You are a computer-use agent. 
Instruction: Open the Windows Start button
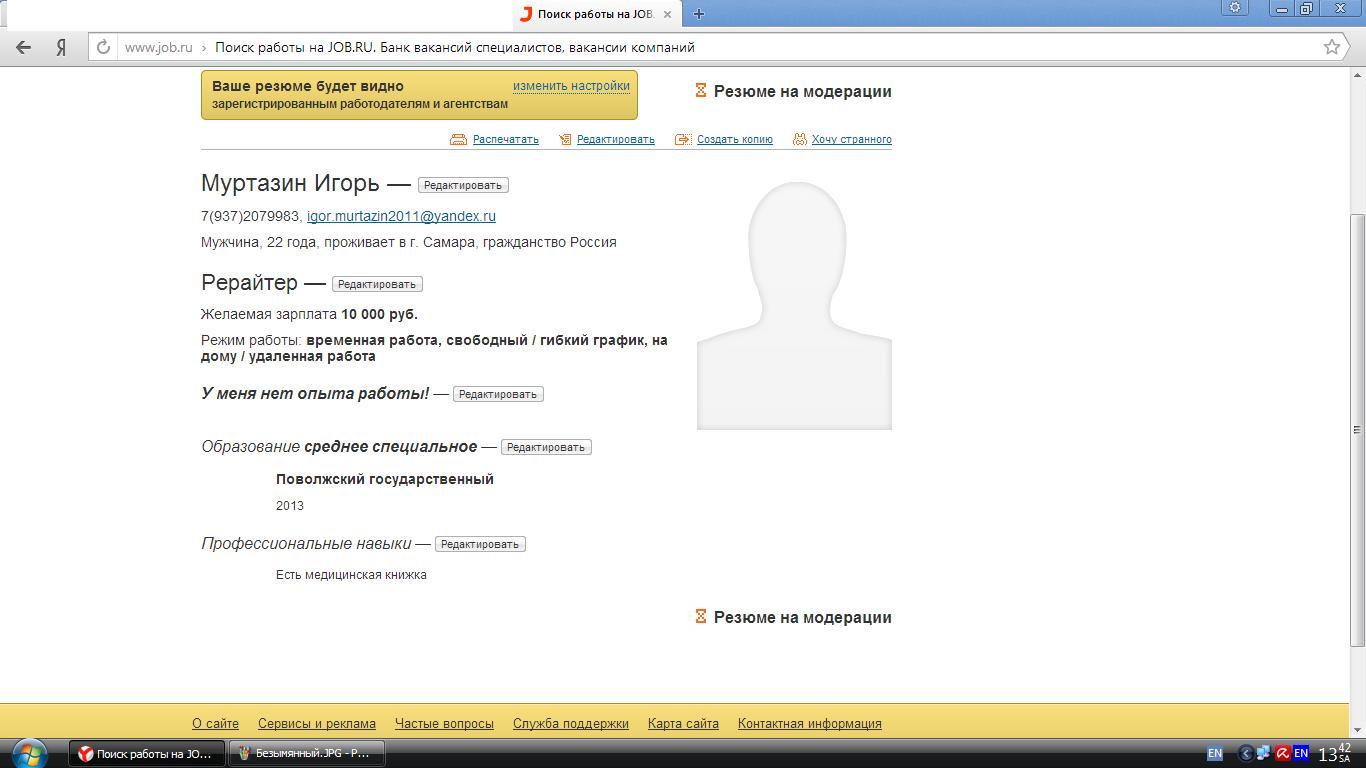(29, 753)
